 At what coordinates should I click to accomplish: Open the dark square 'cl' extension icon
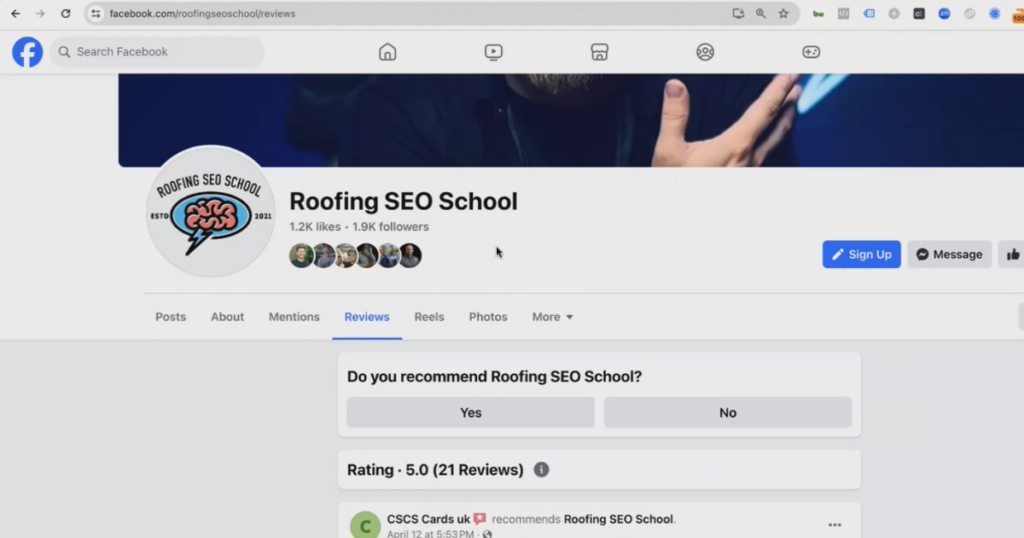point(919,14)
